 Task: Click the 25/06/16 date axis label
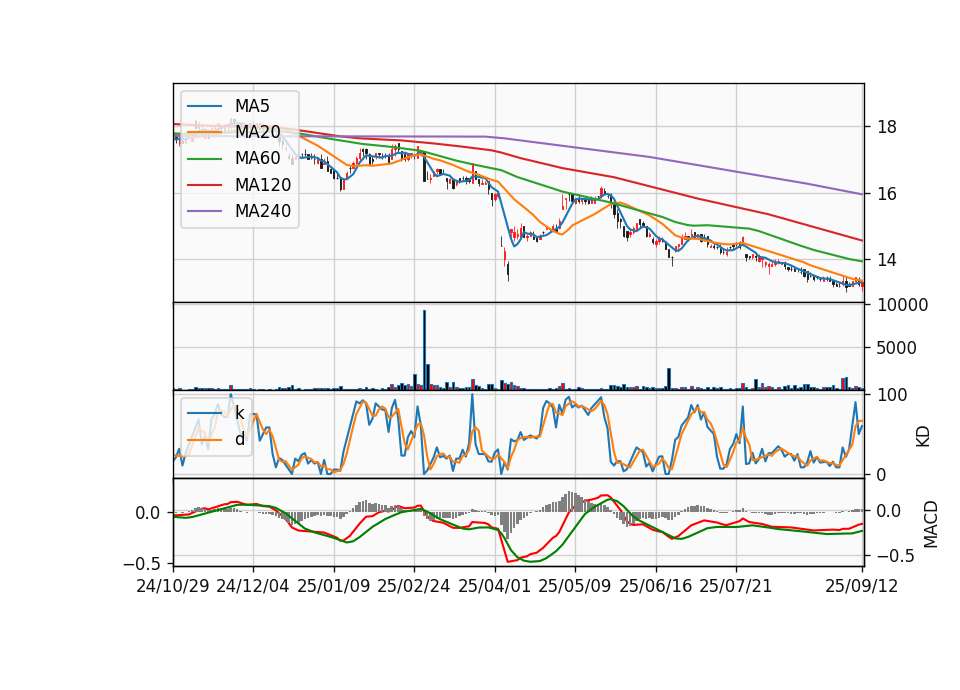point(656,586)
